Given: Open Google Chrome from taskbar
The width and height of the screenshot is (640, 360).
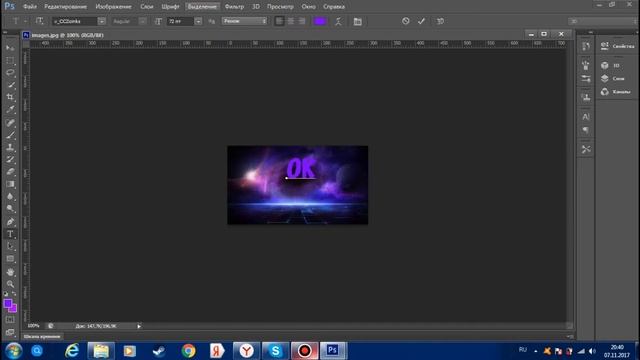Looking at the screenshot, I should [x=189, y=351].
